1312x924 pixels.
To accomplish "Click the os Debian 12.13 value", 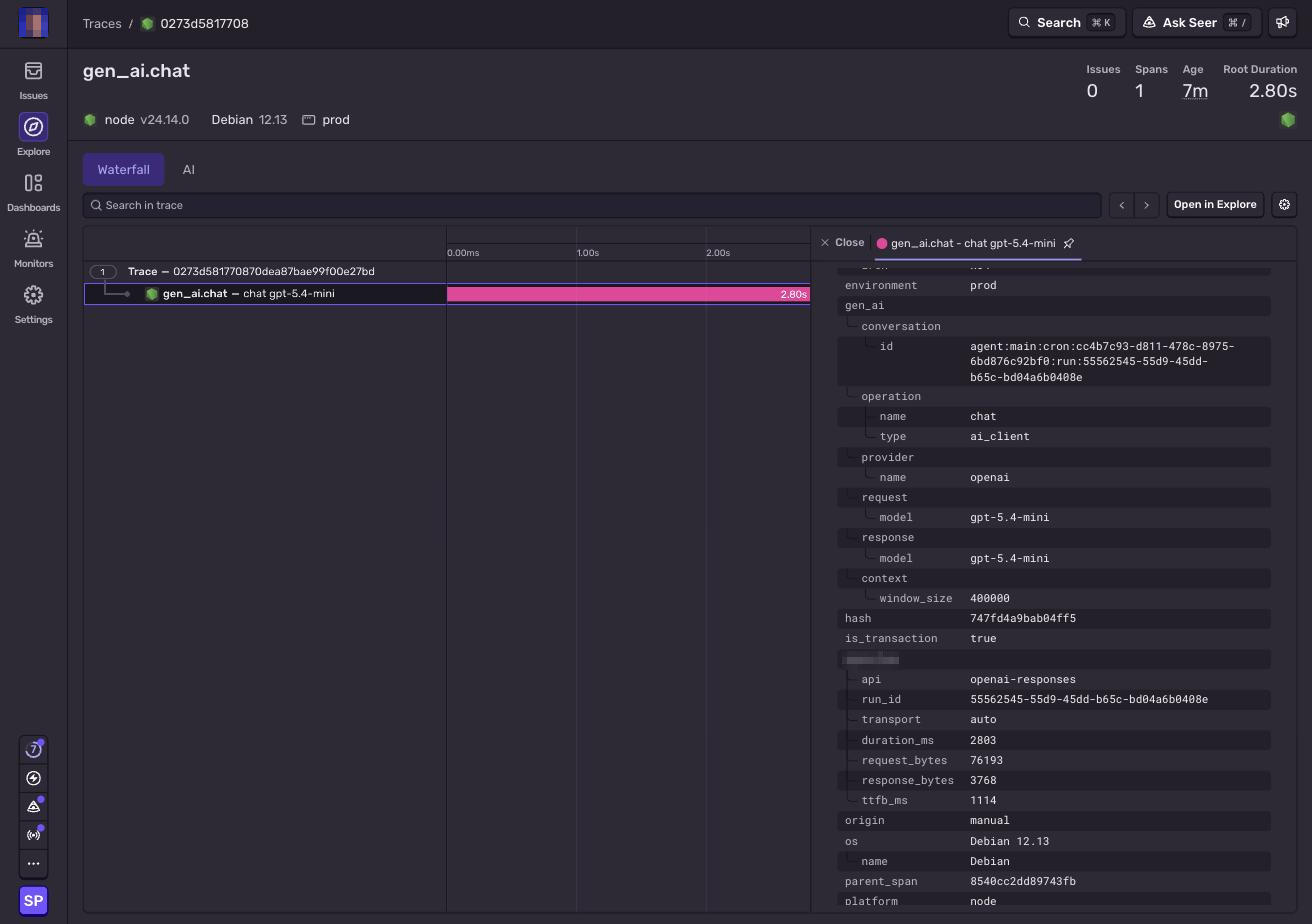I will pyautogui.click(x=1010, y=841).
